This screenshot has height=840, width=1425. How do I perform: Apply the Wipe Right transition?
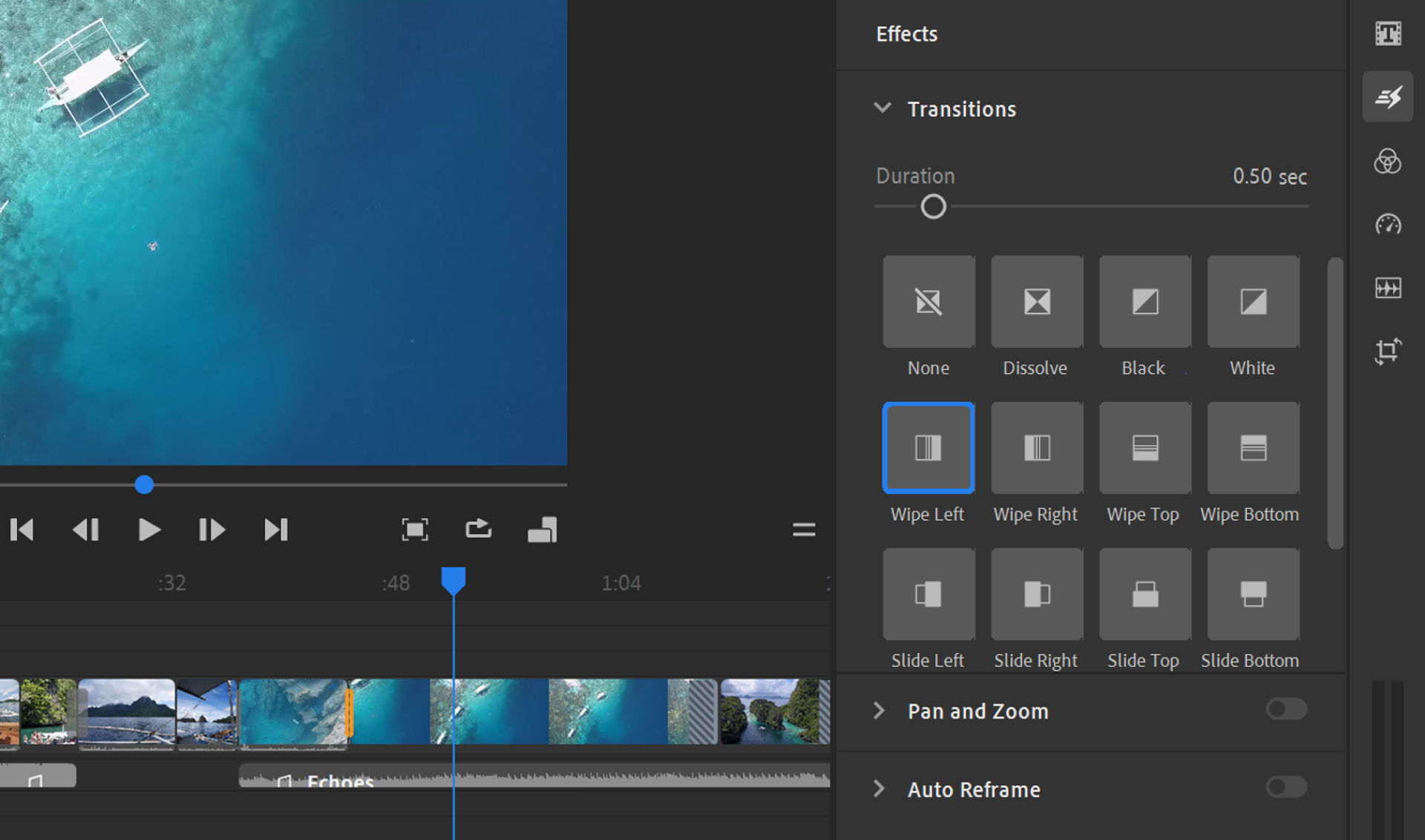click(1036, 447)
